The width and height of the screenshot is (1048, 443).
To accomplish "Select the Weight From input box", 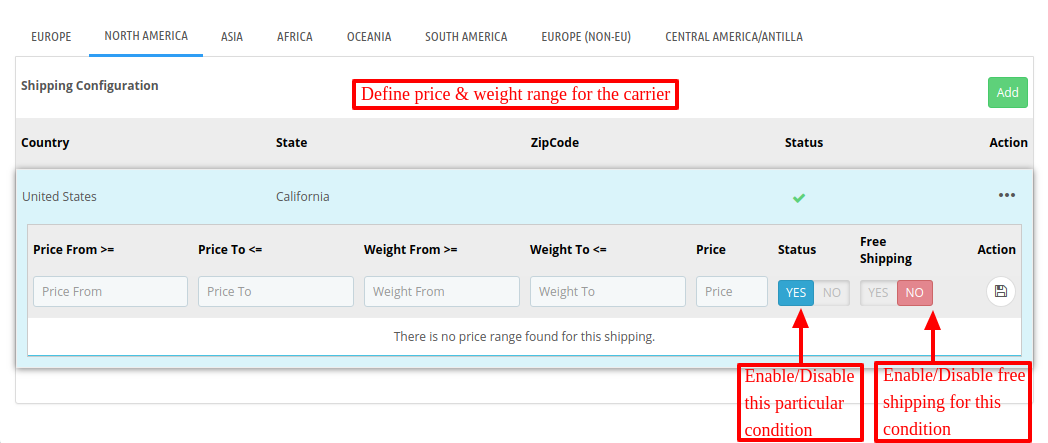I will coord(442,291).
